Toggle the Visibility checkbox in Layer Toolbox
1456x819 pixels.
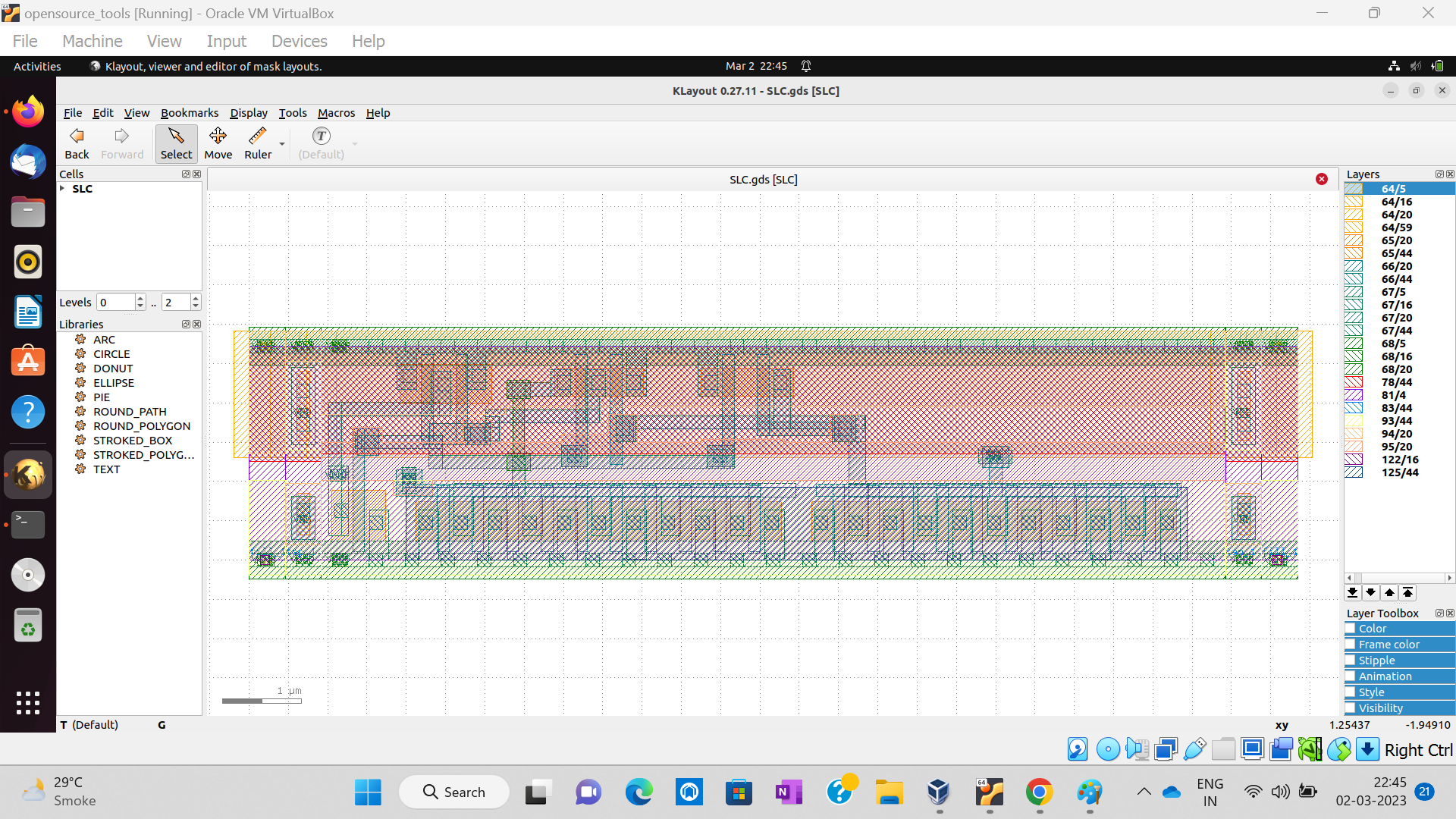1351,708
